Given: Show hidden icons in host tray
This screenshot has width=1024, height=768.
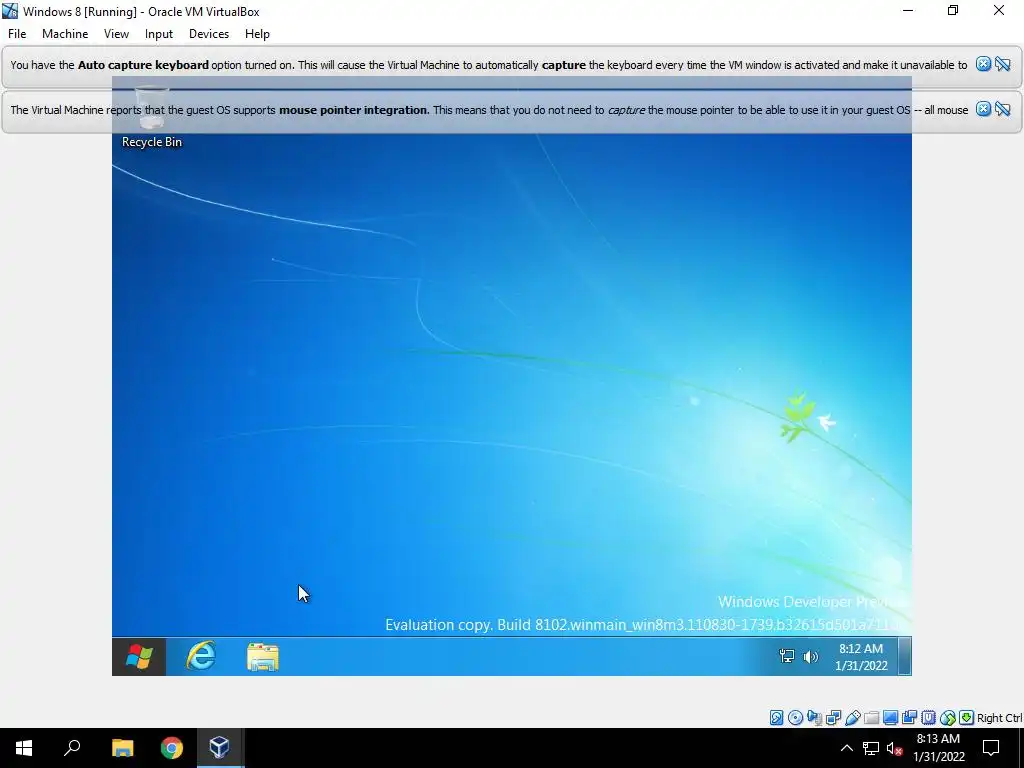Looking at the screenshot, I should 846,748.
